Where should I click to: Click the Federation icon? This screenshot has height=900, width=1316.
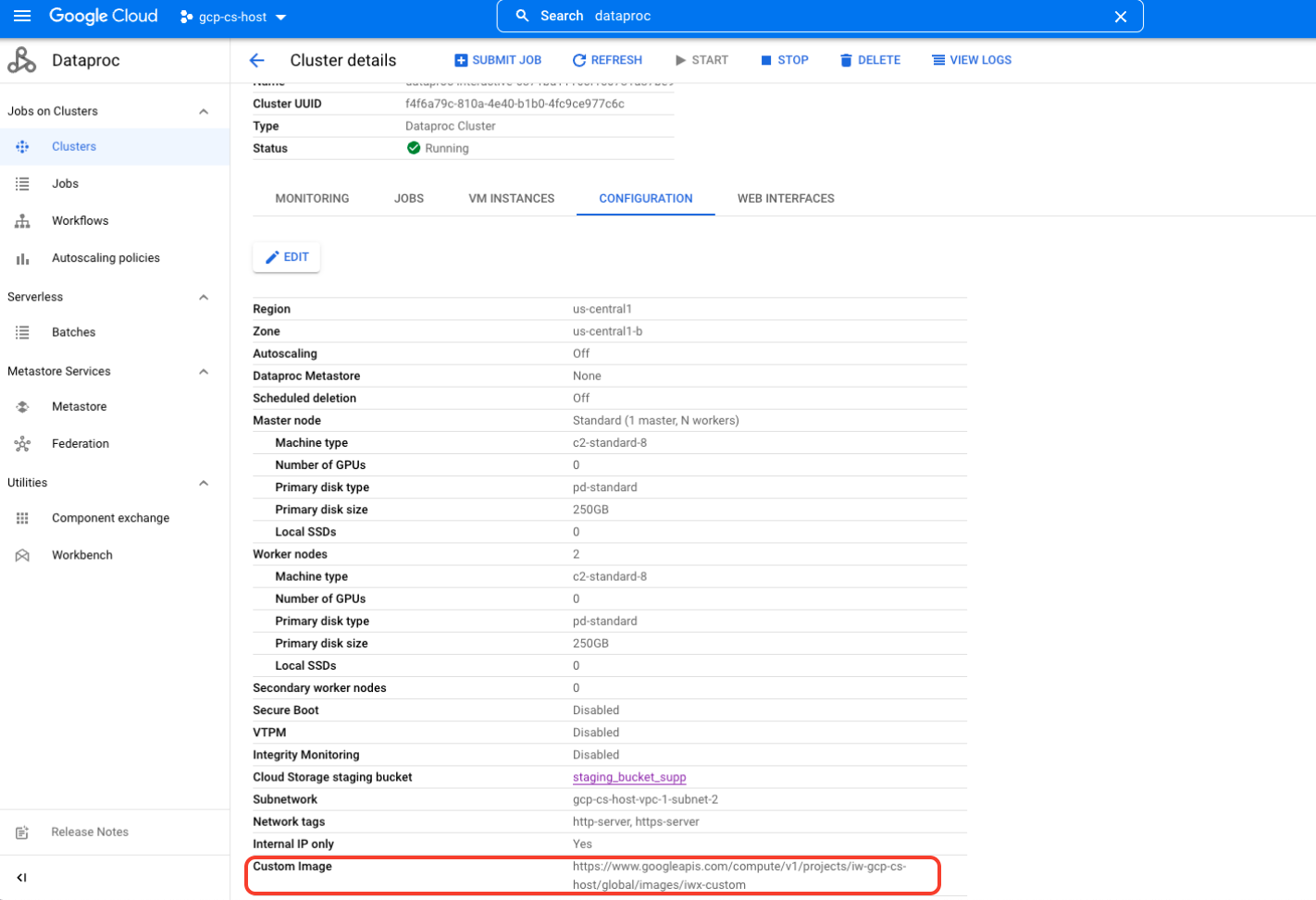[x=22, y=444]
